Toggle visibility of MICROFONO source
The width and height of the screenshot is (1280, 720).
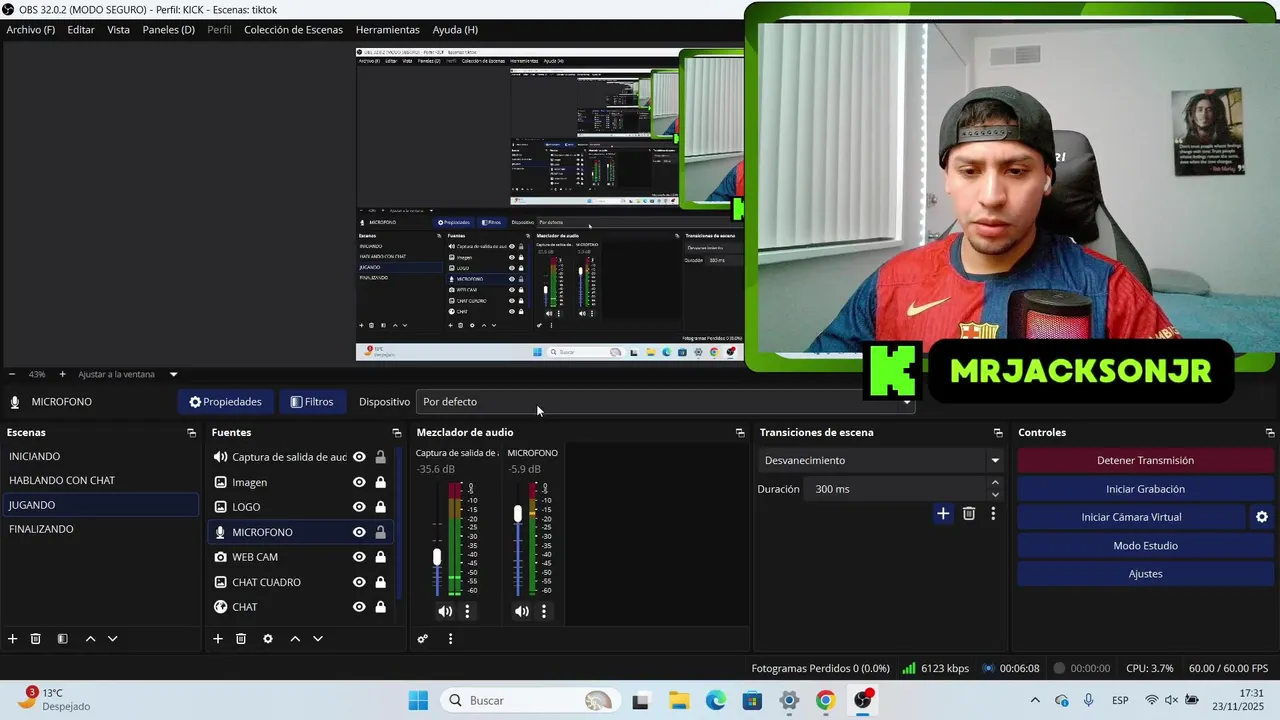tap(359, 532)
